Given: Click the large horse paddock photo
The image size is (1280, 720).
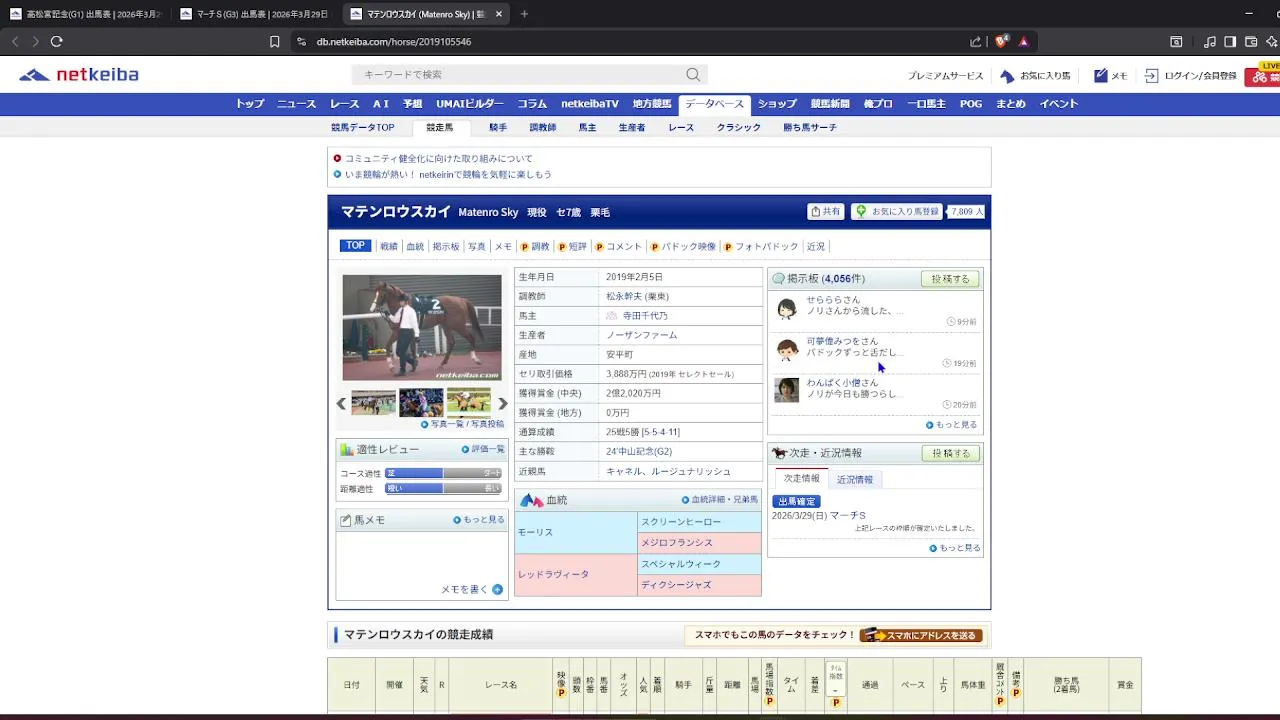Looking at the screenshot, I should [422, 328].
